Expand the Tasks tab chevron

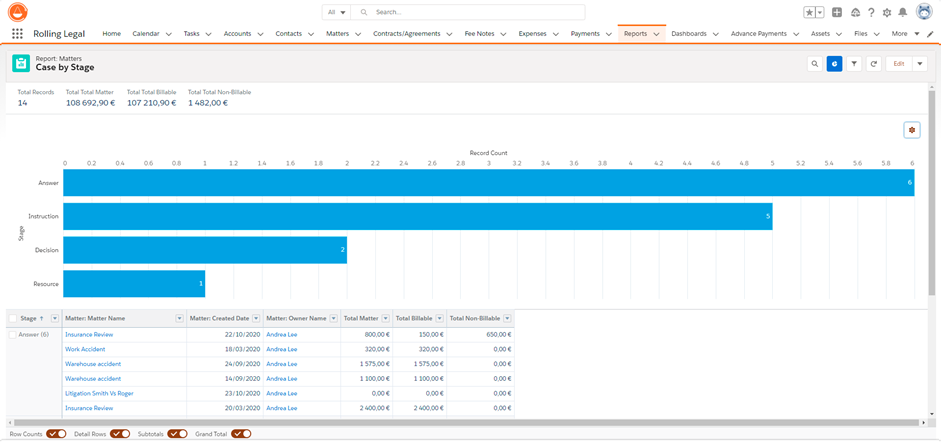(208, 34)
